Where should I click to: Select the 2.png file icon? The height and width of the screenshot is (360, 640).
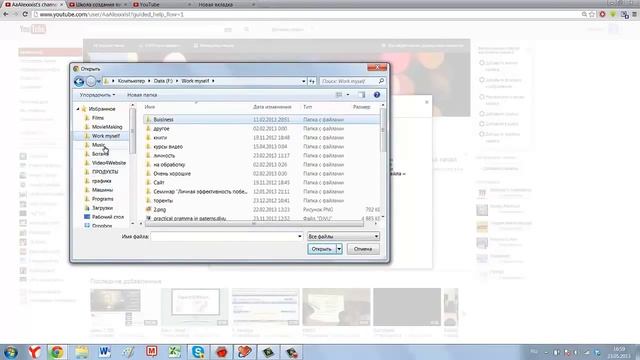149,209
